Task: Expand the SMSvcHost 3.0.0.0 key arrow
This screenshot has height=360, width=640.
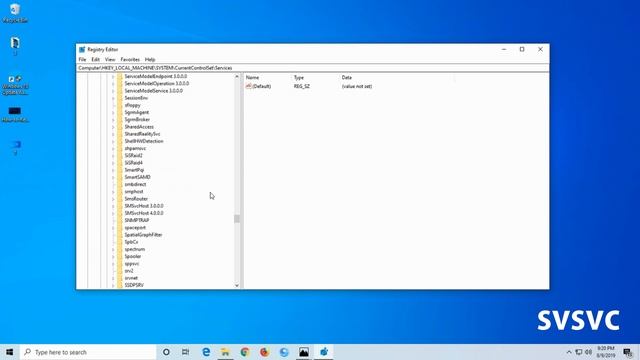Action: click(x=113, y=206)
